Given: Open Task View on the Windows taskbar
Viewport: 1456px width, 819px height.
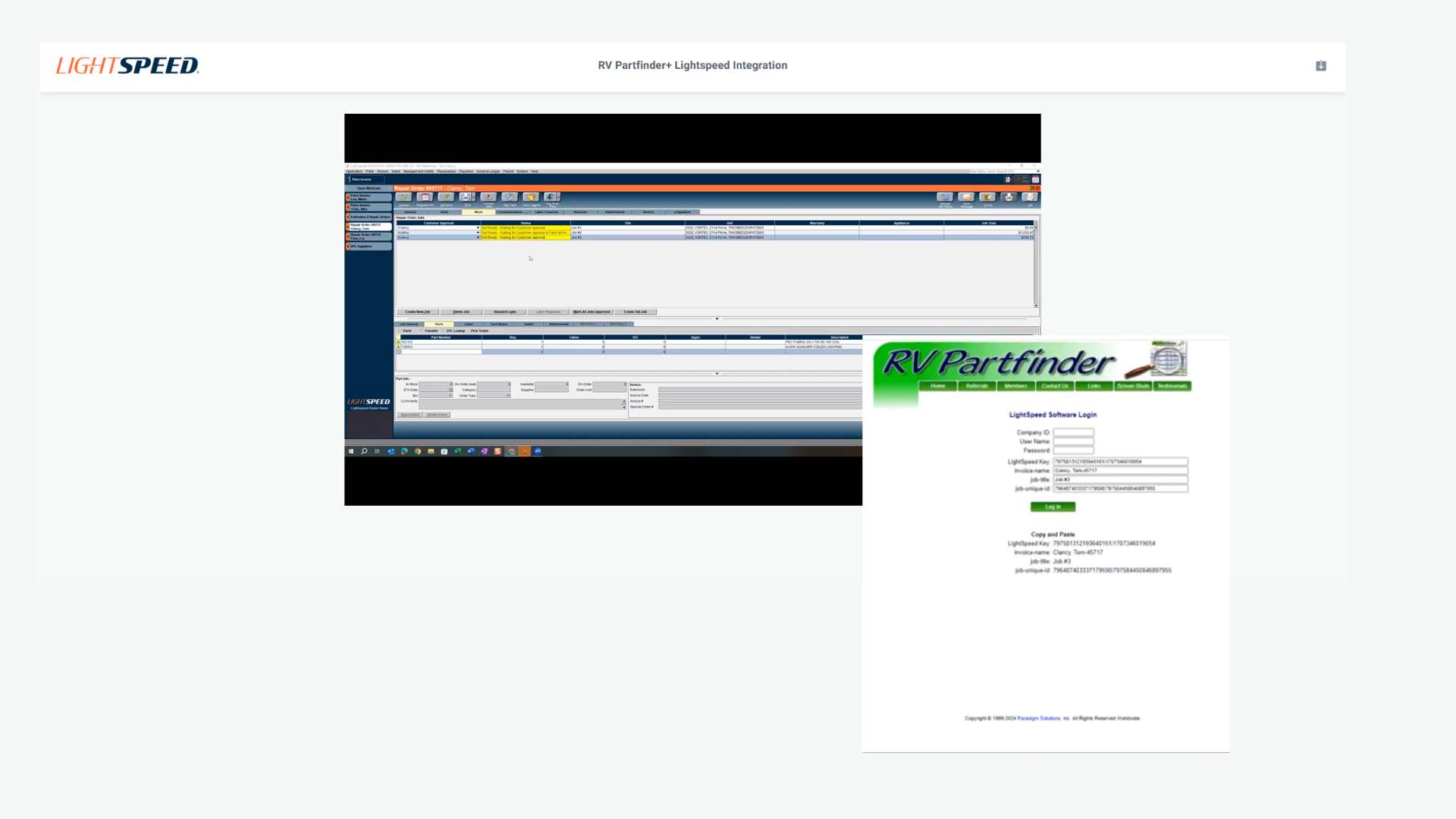Looking at the screenshot, I should click(x=377, y=451).
